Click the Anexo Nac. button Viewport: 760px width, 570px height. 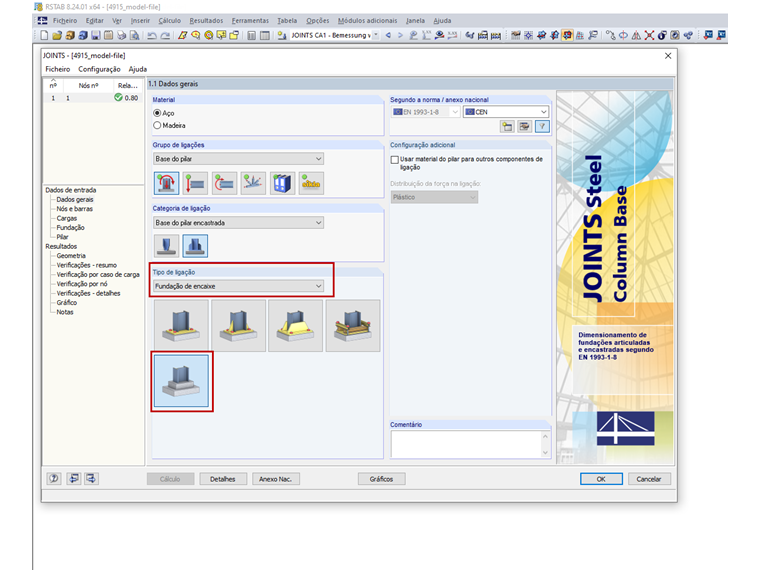coord(275,479)
